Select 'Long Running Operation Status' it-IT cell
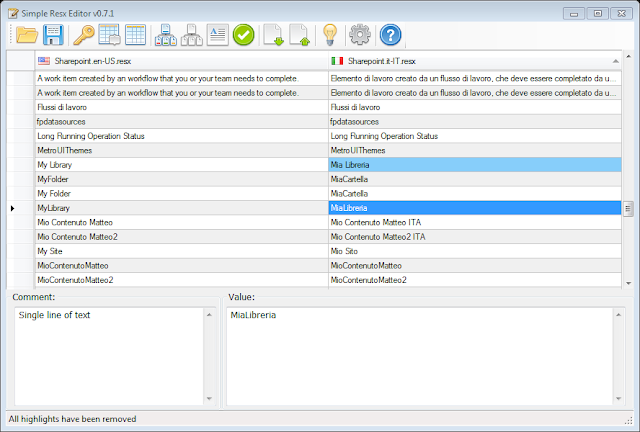Image resolution: width=640 pixels, height=432 pixels. click(475, 136)
